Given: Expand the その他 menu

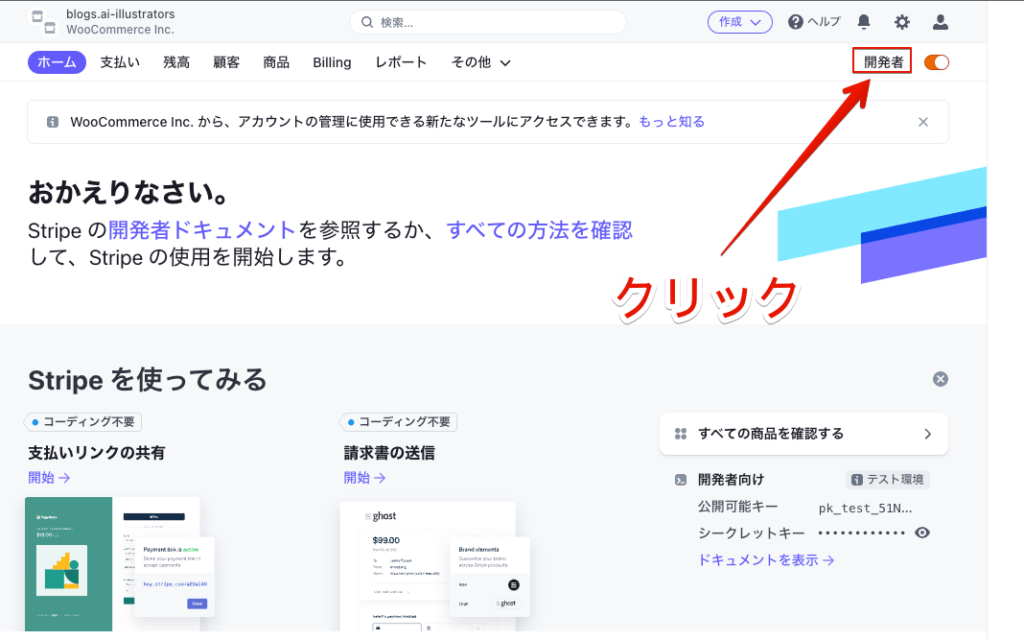Looking at the screenshot, I should pyautogui.click(x=481, y=62).
